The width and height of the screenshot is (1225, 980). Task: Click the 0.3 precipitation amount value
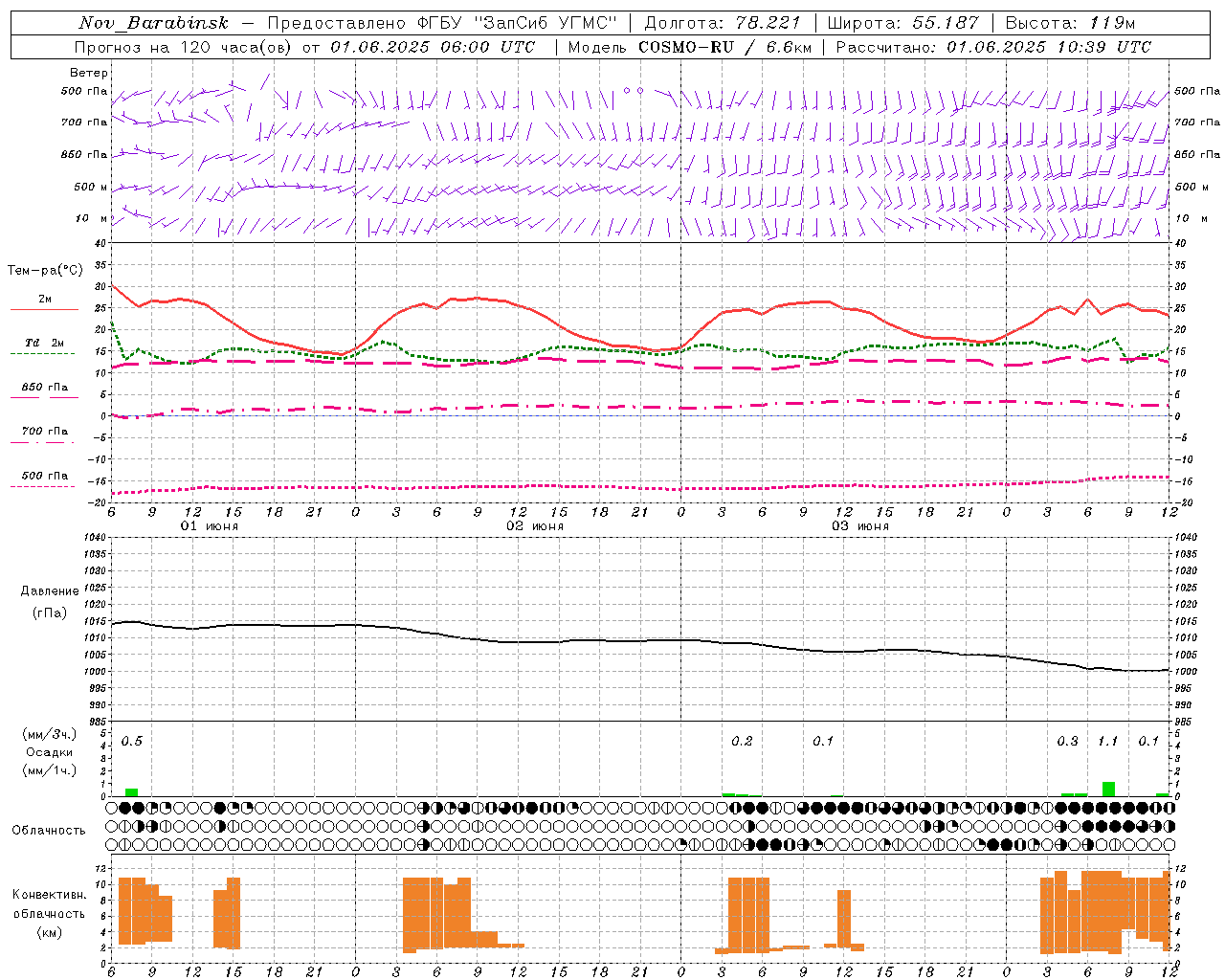[x=1067, y=742]
